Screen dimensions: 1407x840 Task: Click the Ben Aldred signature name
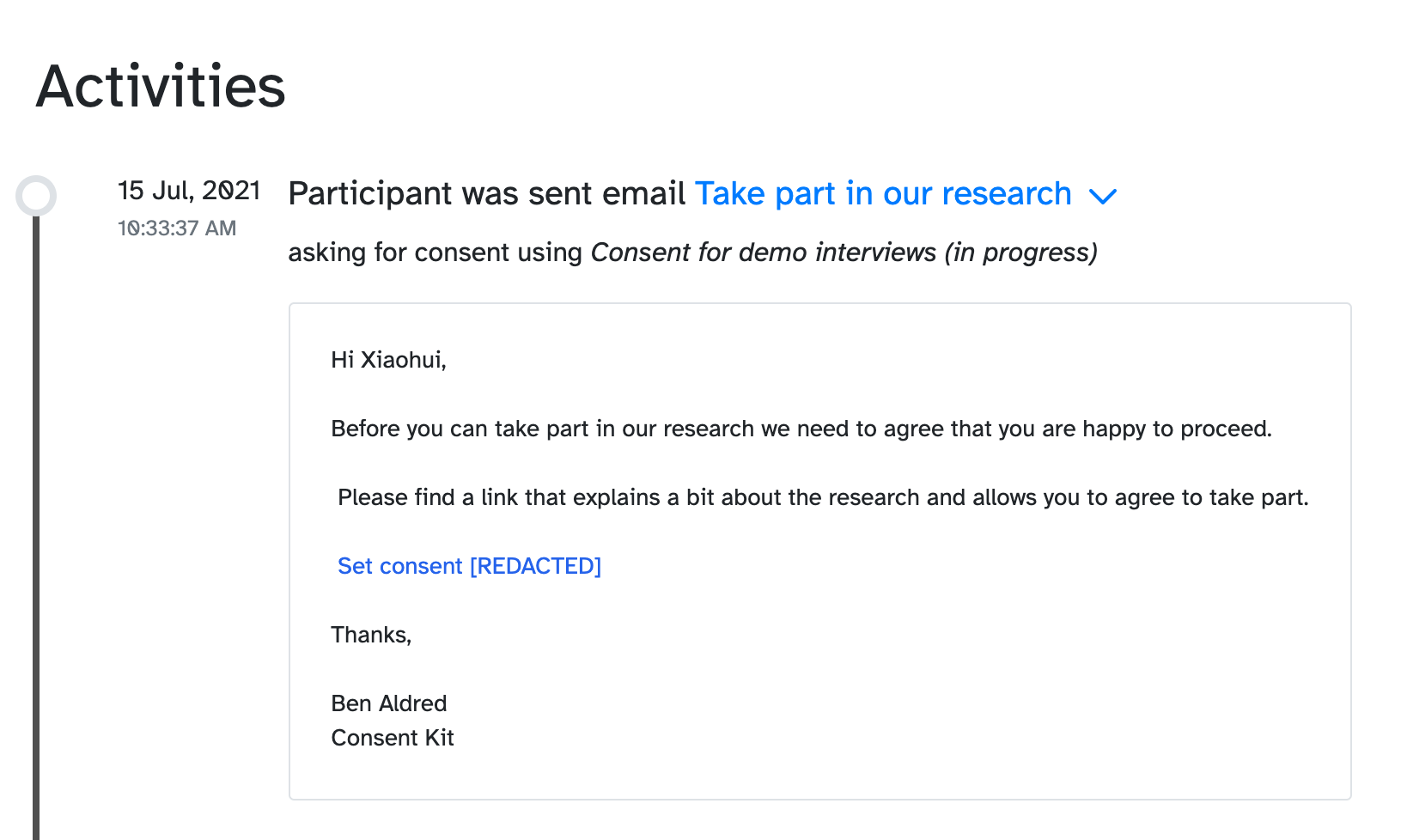pyautogui.click(x=389, y=703)
